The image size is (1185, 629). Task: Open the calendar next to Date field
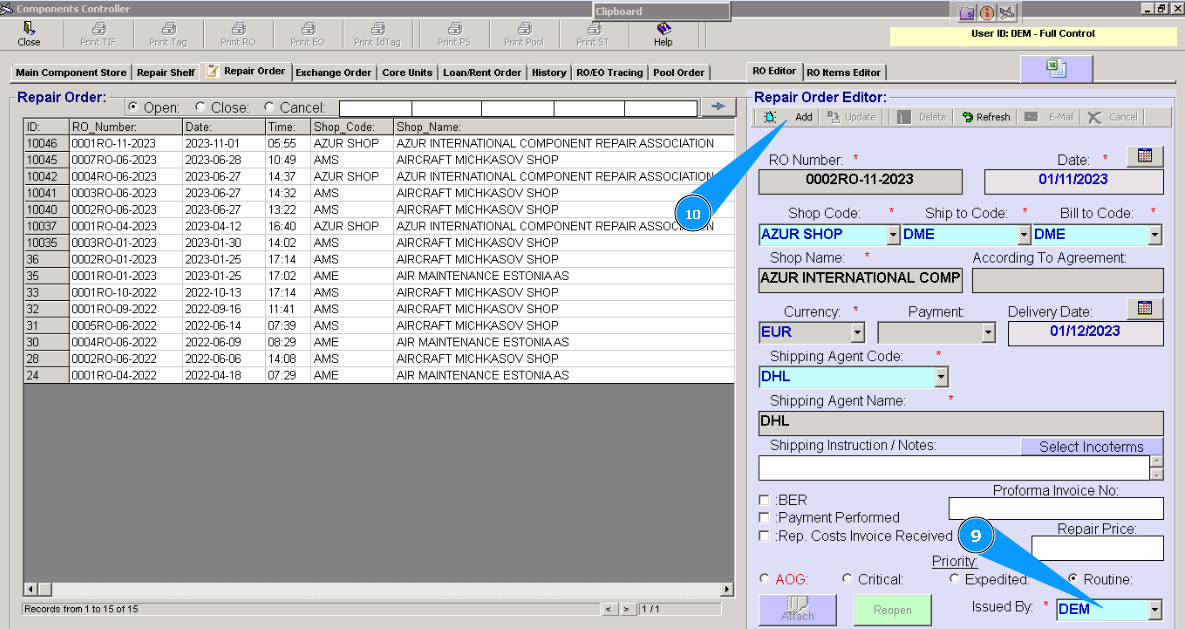click(x=1145, y=156)
